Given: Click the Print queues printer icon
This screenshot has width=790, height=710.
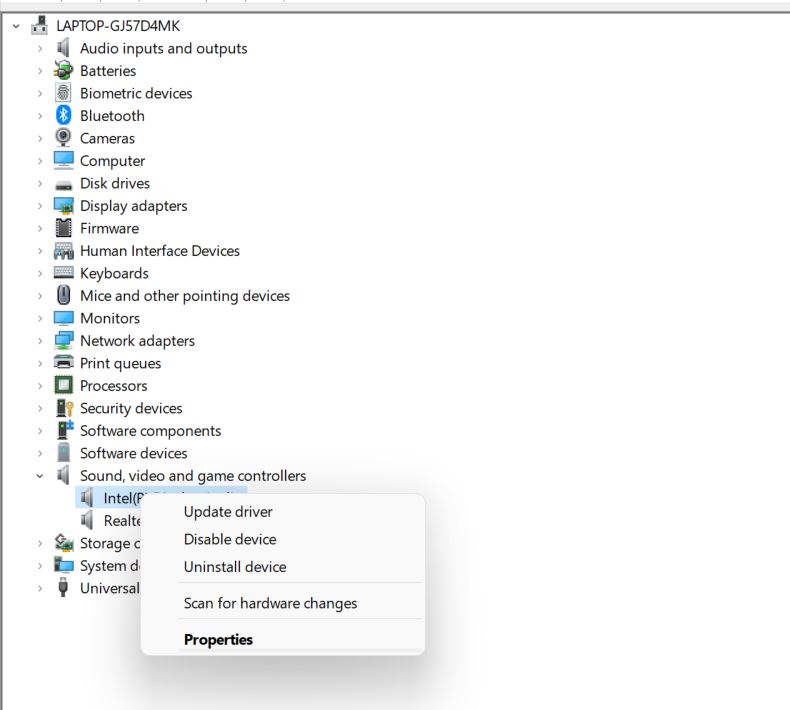Looking at the screenshot, I should point(63,363).
